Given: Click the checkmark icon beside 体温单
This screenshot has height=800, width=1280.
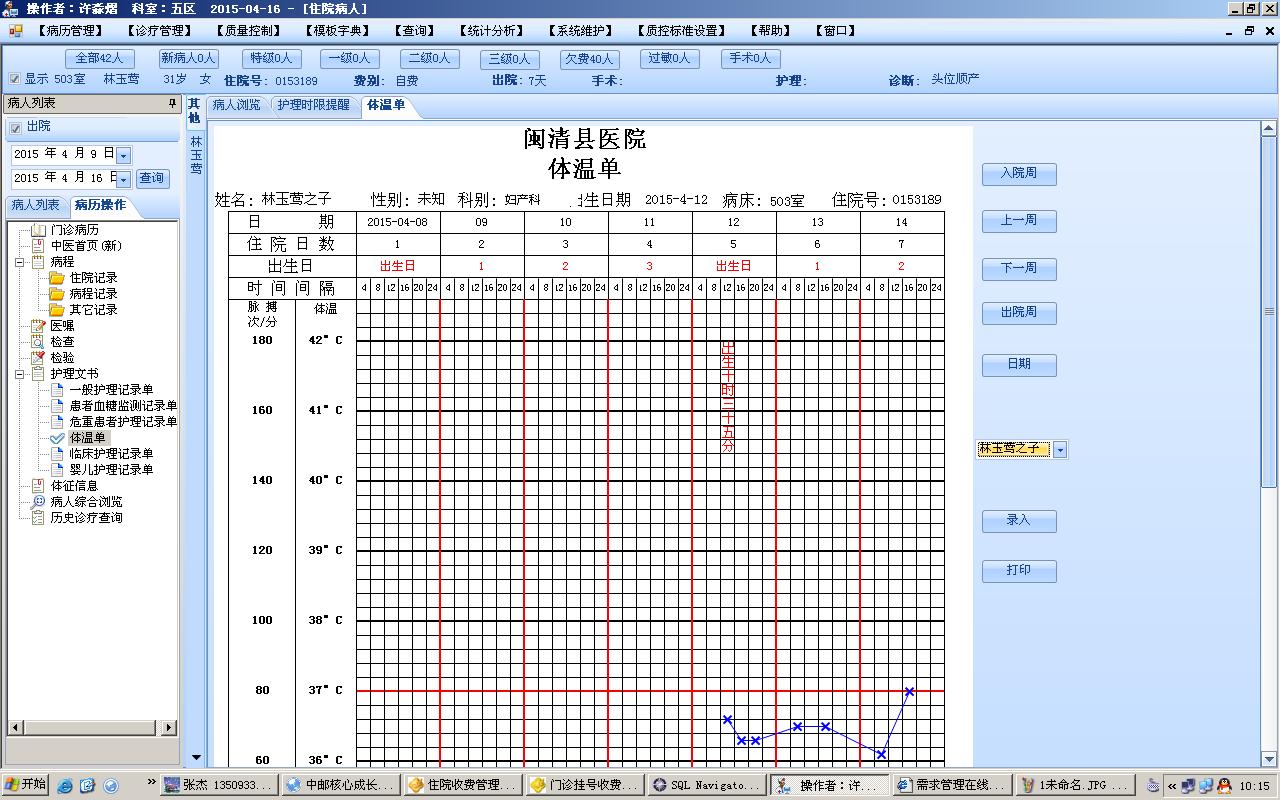Looking at the screenshot, I should coord(57,438).
